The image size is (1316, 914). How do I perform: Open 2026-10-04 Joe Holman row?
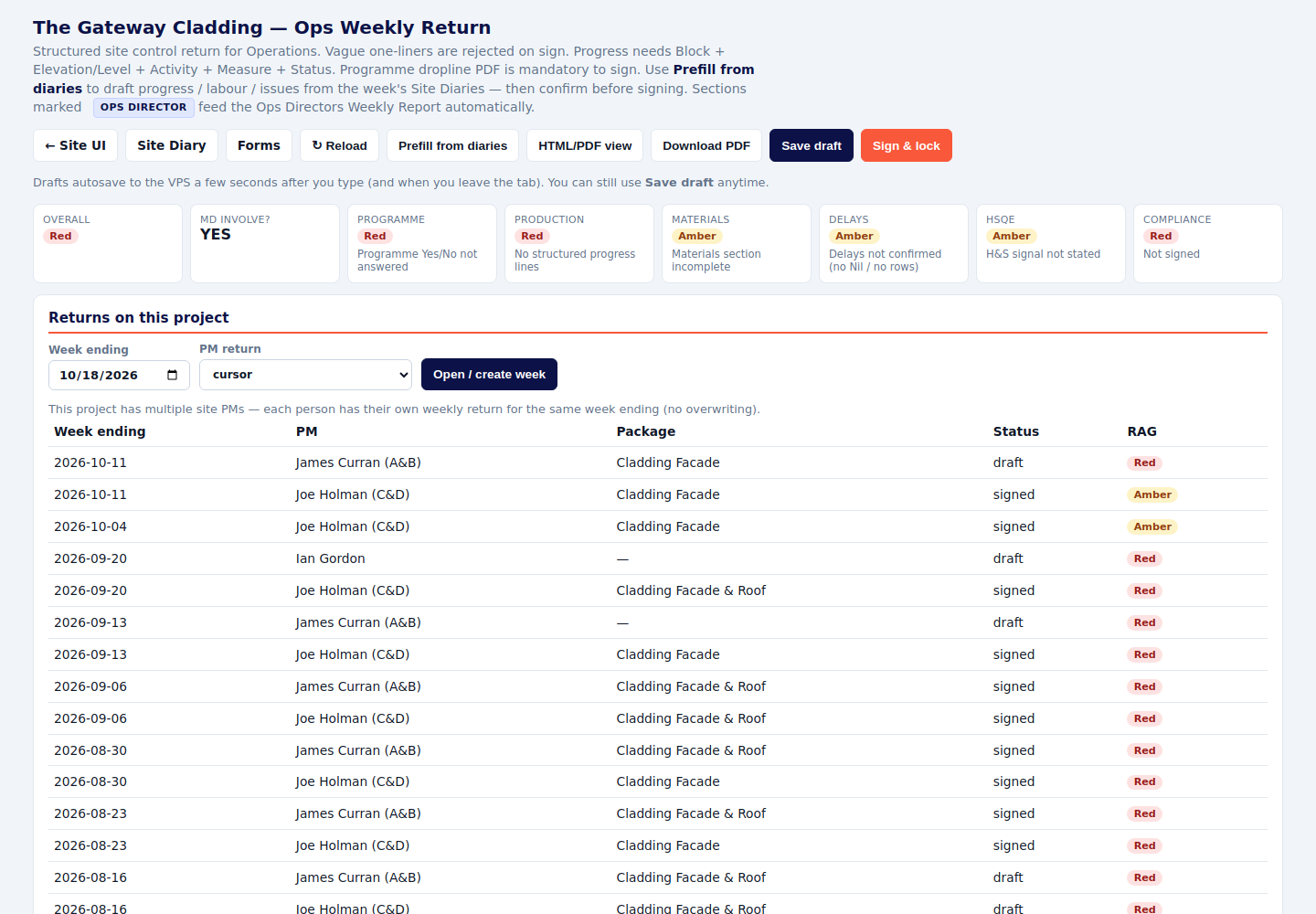pyautogui.click(x=658, y=526)
